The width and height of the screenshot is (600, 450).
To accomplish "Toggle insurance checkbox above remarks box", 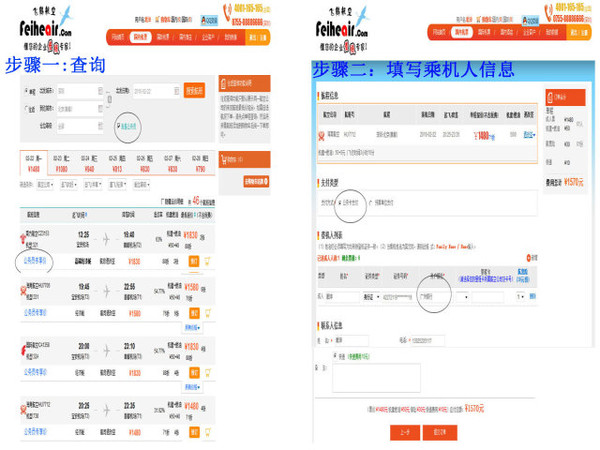I will pyautogui.click(x=335, y=356).
